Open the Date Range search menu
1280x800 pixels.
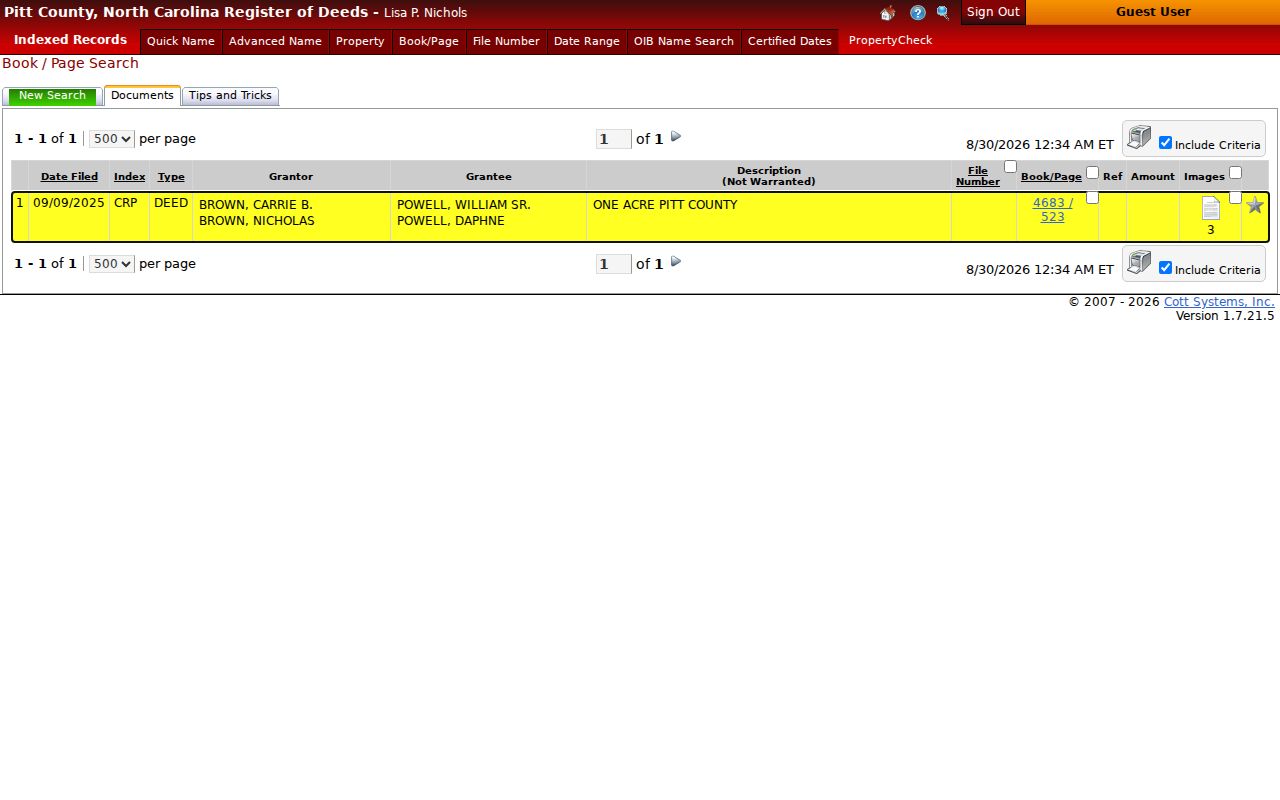point(587,41)
